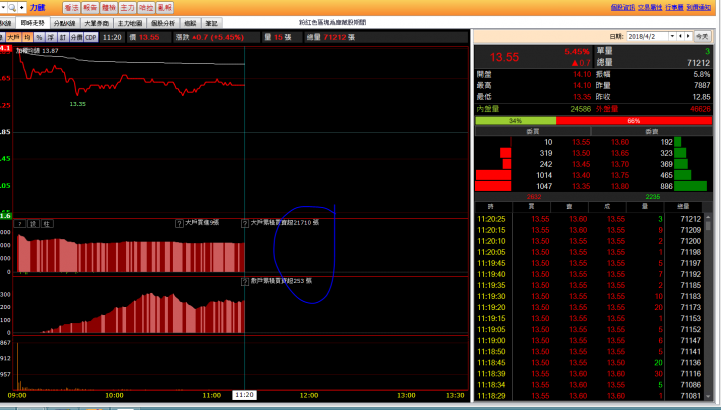Open the trading attributes link in top-right
Viewport: 721px width, 410px height.
650,7
